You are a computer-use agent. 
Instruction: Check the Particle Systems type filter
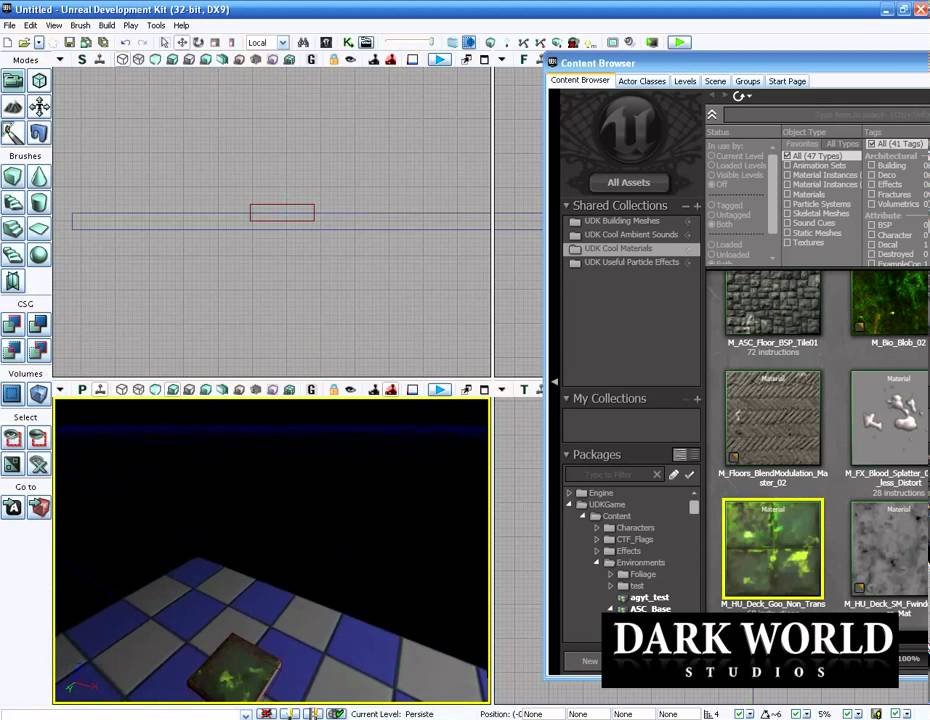tap(787, 204)
